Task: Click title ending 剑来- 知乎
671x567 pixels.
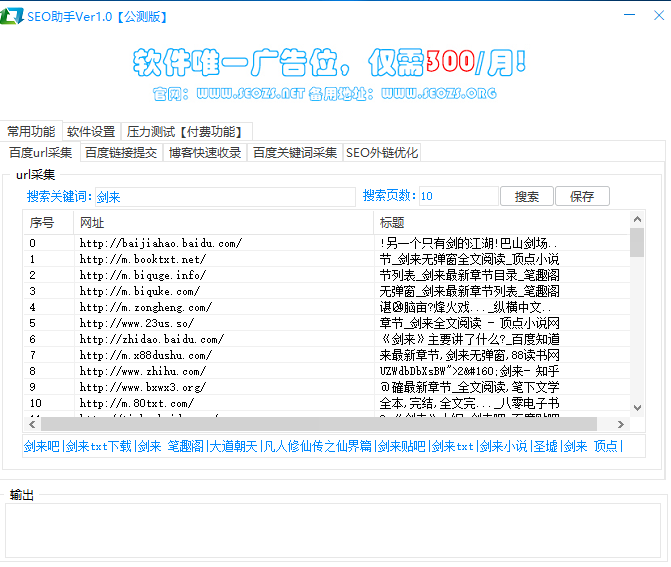Action: [x=469, y=371]
